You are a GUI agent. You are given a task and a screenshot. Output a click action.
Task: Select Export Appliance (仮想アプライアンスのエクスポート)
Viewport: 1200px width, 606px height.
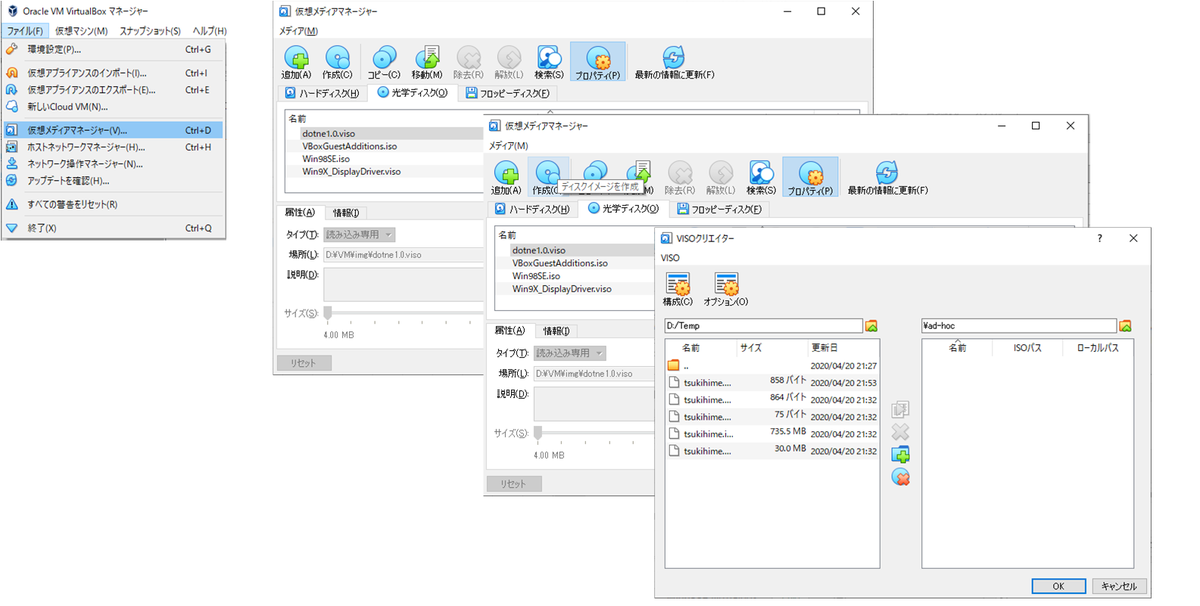pos(113,89)
